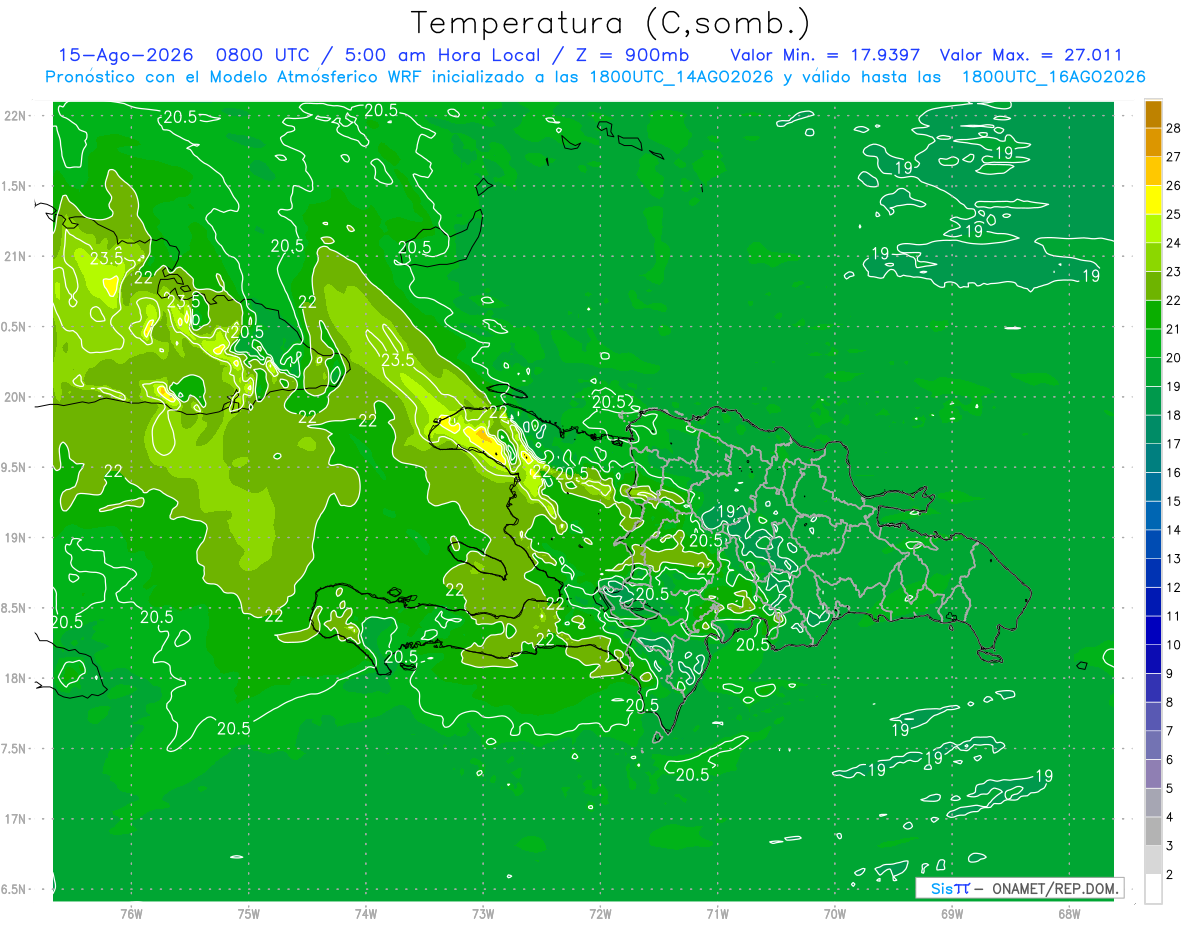1200x927 pixels.
Task: Click the "72W" longitude axis label
Action: pos(600,914)
